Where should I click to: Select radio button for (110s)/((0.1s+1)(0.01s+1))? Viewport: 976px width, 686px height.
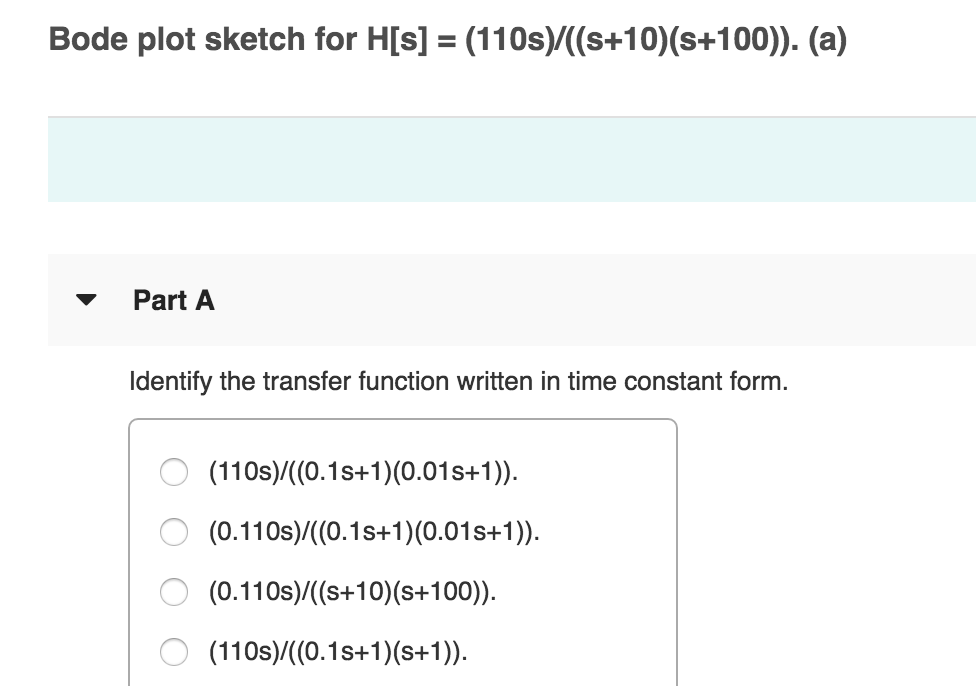[x=173, y=471]
